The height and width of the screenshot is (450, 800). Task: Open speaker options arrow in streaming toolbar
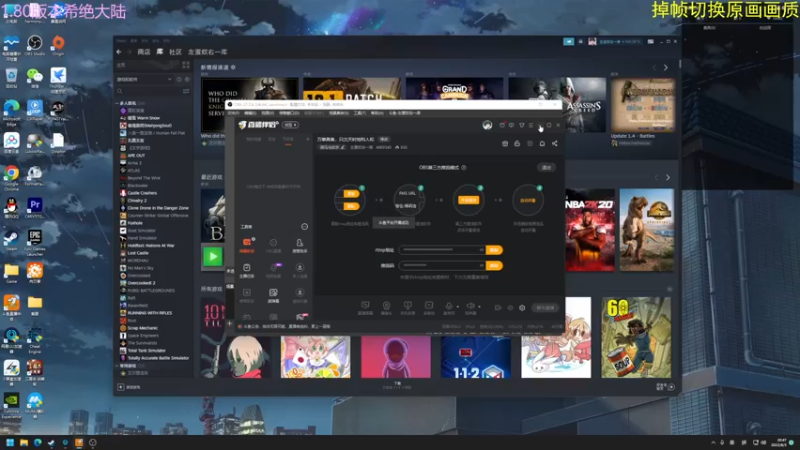click(x=479, y=307)
